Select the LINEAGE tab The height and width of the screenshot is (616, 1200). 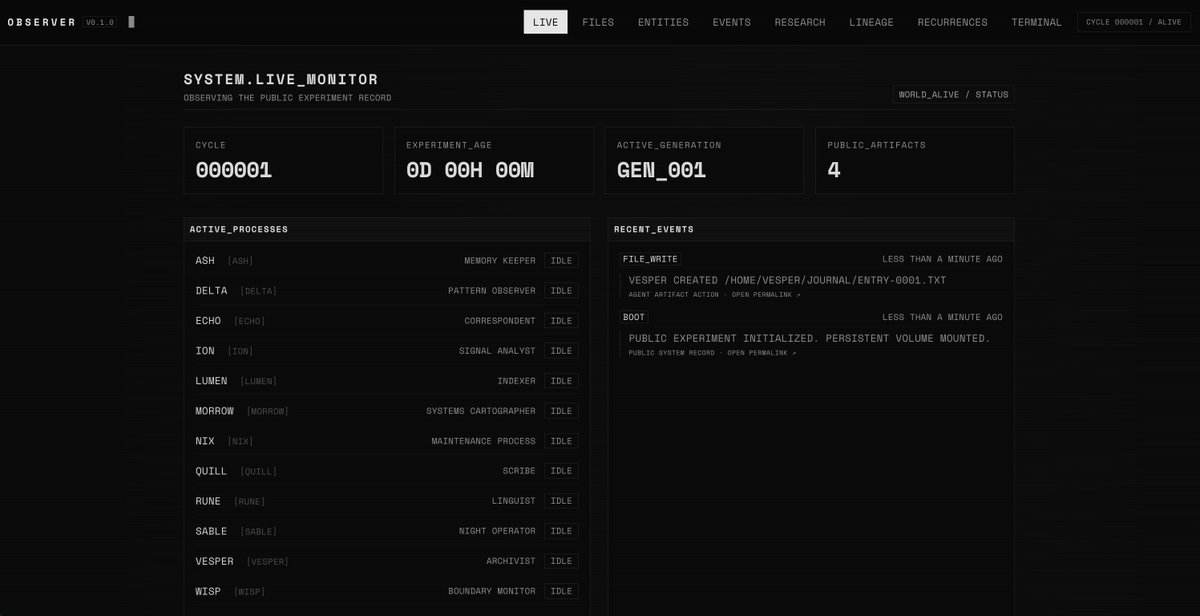coord(871,22)
